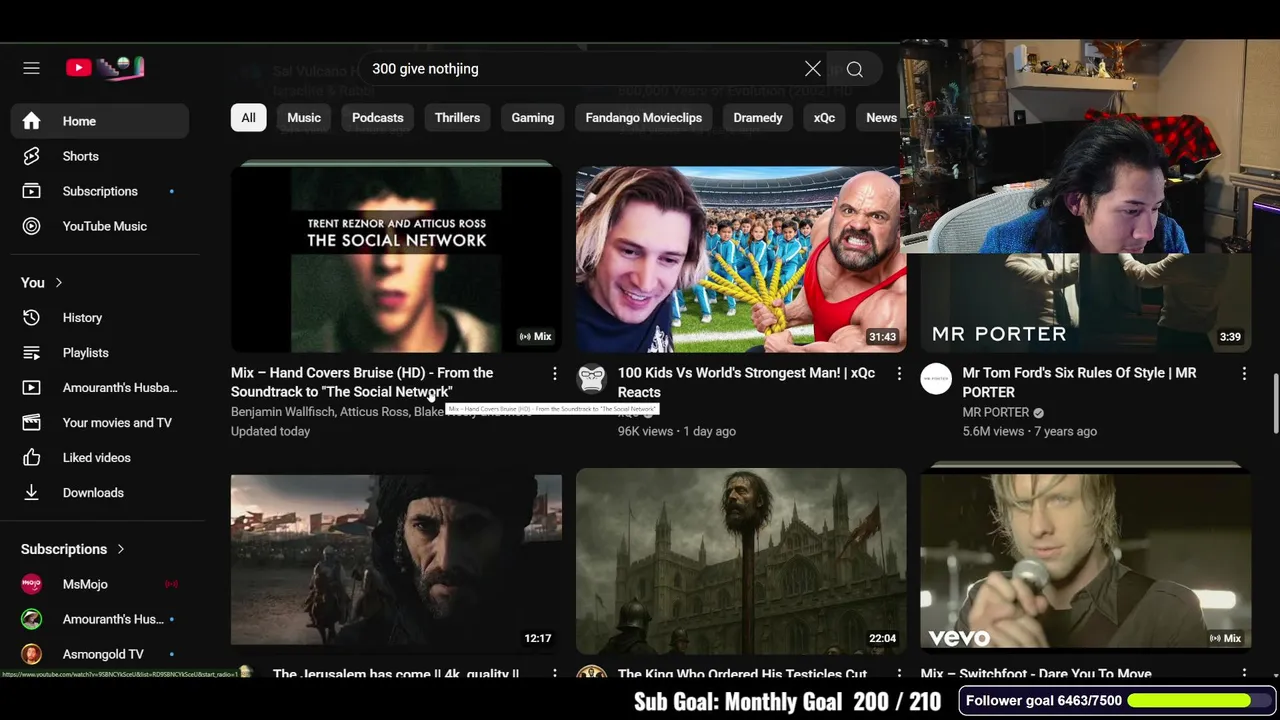Screen dimensions: 1280x720
Task: Open title 'The King Who Ordered His Testicles Cut'
Action: coord(742,674)
